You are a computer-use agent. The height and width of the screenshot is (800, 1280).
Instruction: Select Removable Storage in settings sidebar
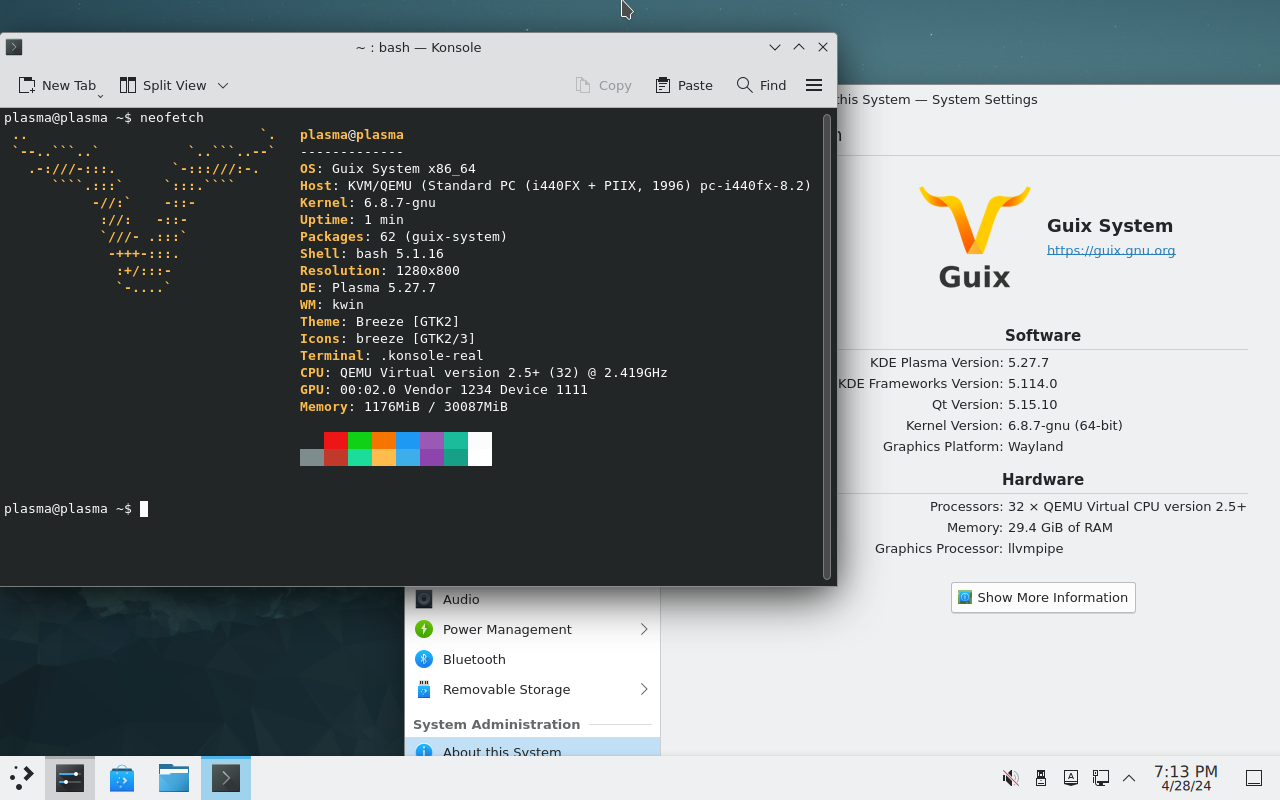pyautogui.click(x=532, y=689)
